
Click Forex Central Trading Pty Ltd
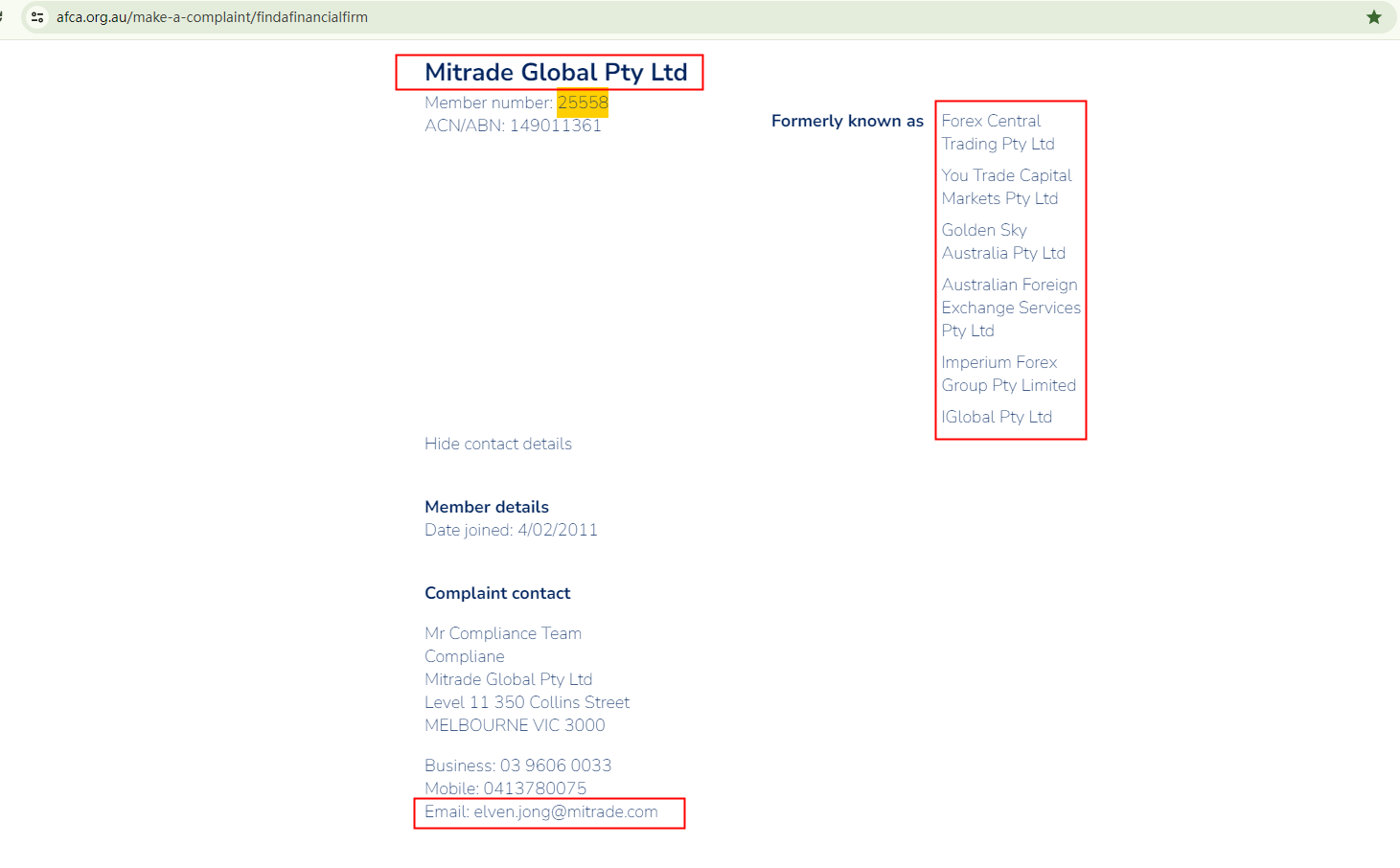[998, 132]
